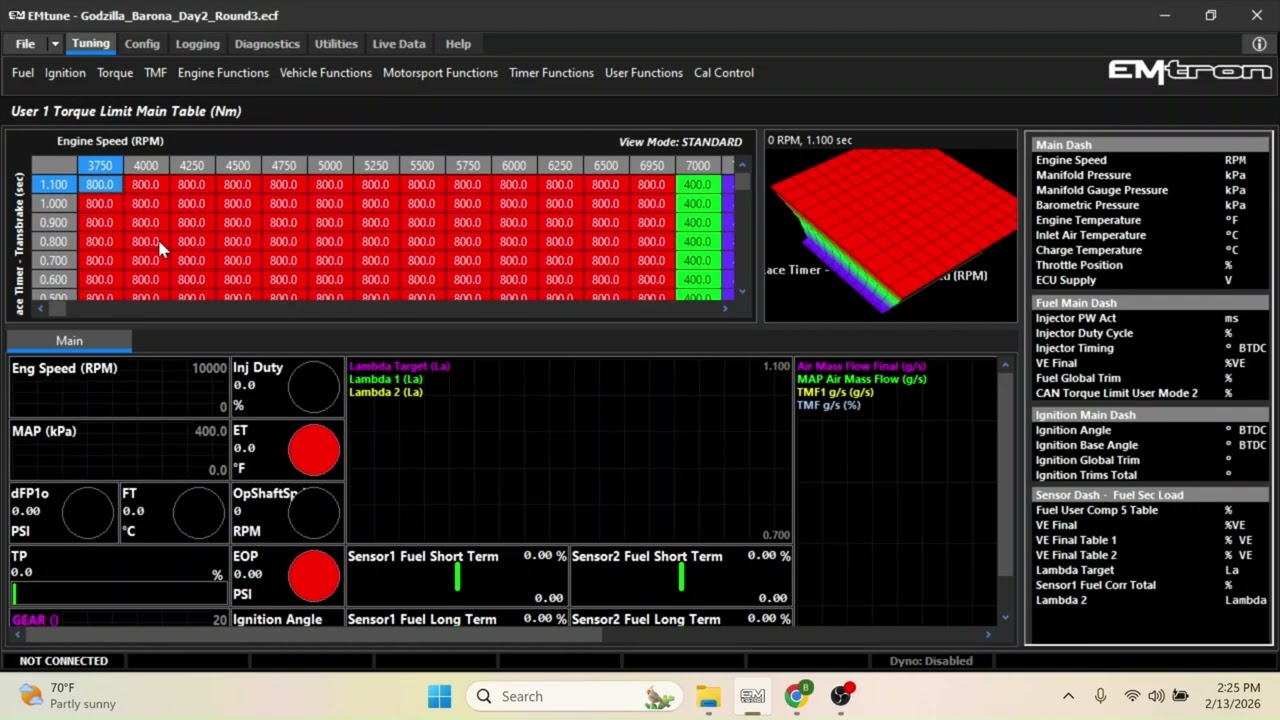This screenshot has width=1280, height=720.
Task: Open Google Chrome from taskbar
Action: pyautogui.click(x=797, y=696)
